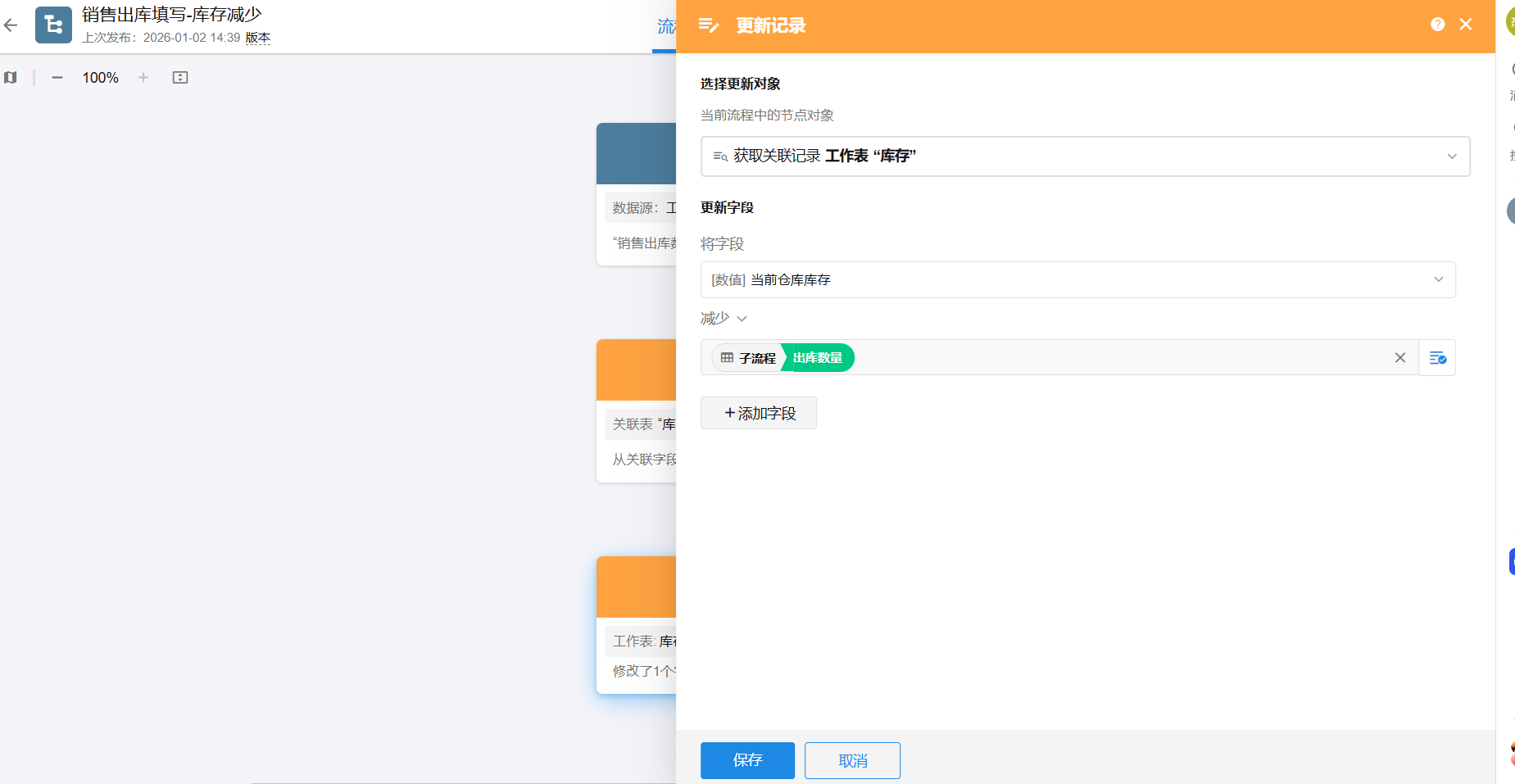Zoom in the canvas with plus icon

143,78
